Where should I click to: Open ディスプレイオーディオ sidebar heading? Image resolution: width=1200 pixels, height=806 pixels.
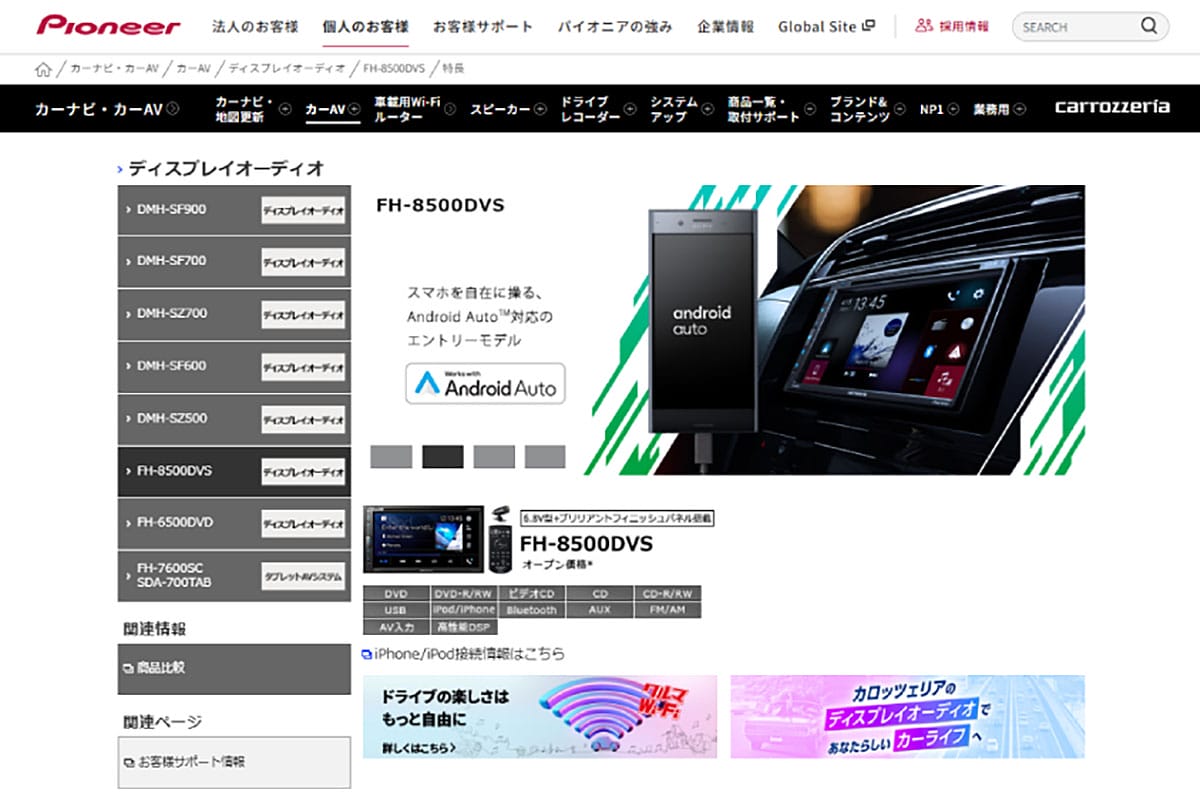click(226, 168)
